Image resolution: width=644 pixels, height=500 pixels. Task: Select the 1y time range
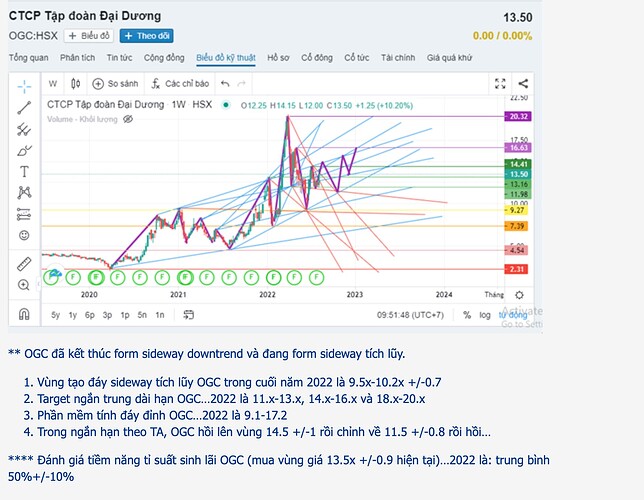(73, 315)
